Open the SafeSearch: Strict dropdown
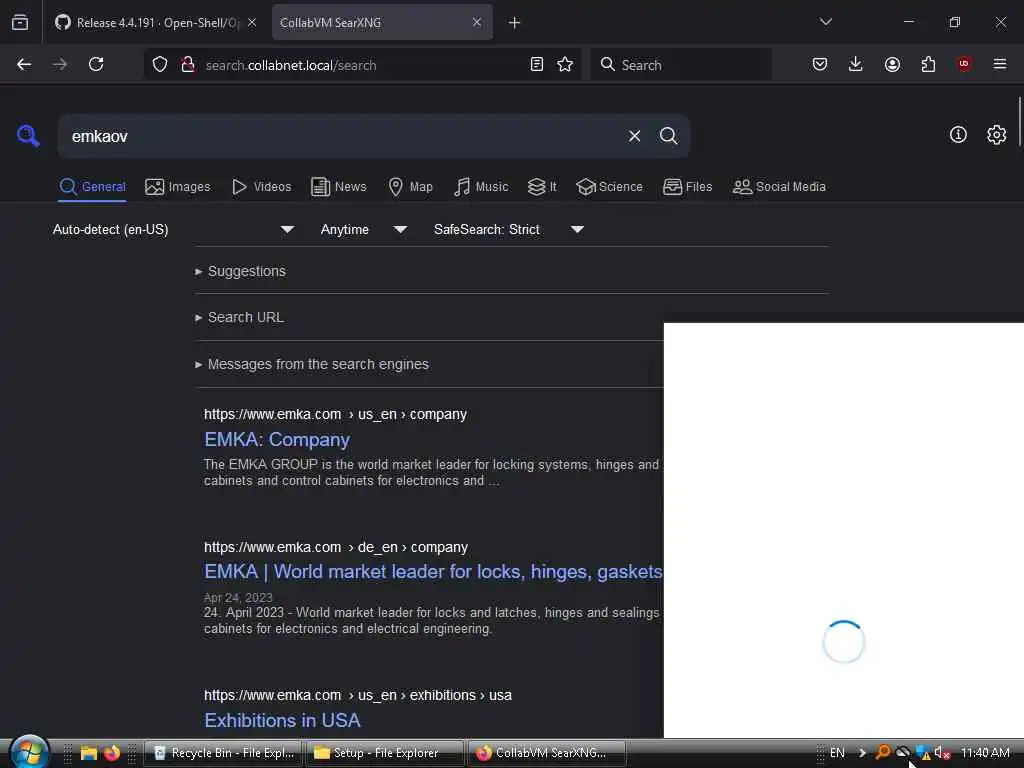 point(509,229)
